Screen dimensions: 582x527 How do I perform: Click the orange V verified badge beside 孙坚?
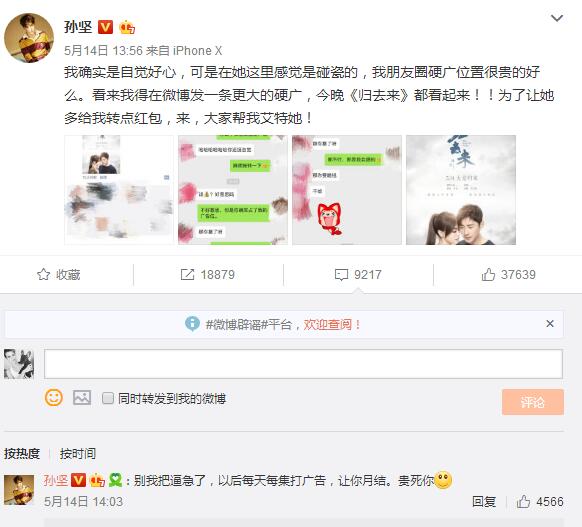(105, 27)
